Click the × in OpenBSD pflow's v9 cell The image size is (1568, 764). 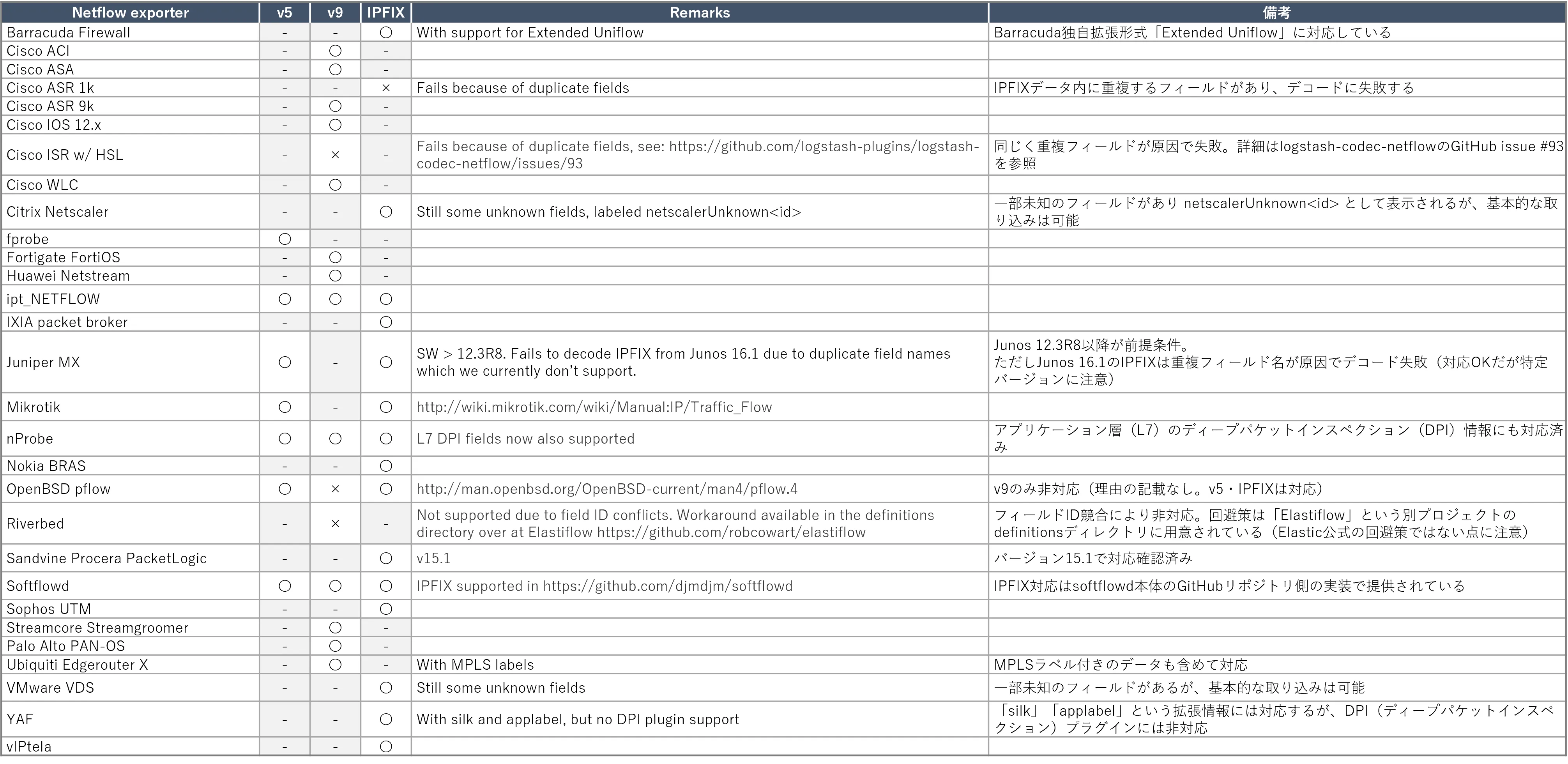pyautogui.click(x=335, y=489)
